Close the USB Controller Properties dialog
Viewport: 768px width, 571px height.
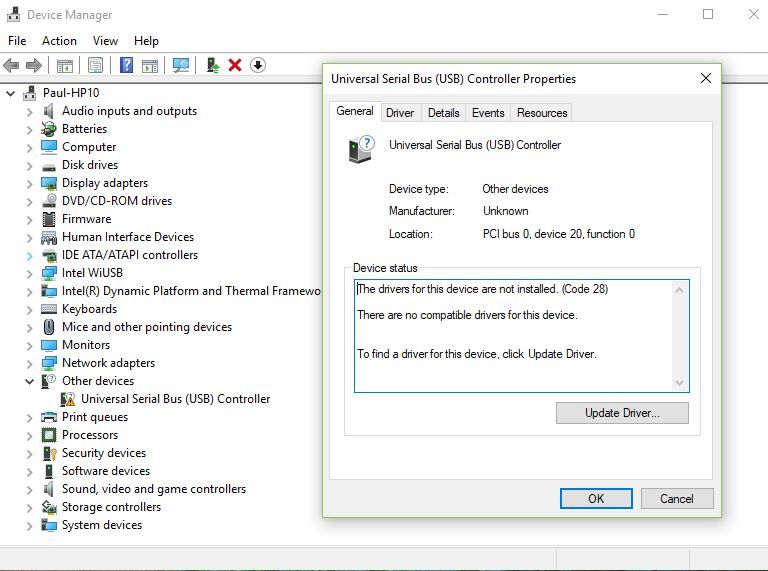[706, 78]
